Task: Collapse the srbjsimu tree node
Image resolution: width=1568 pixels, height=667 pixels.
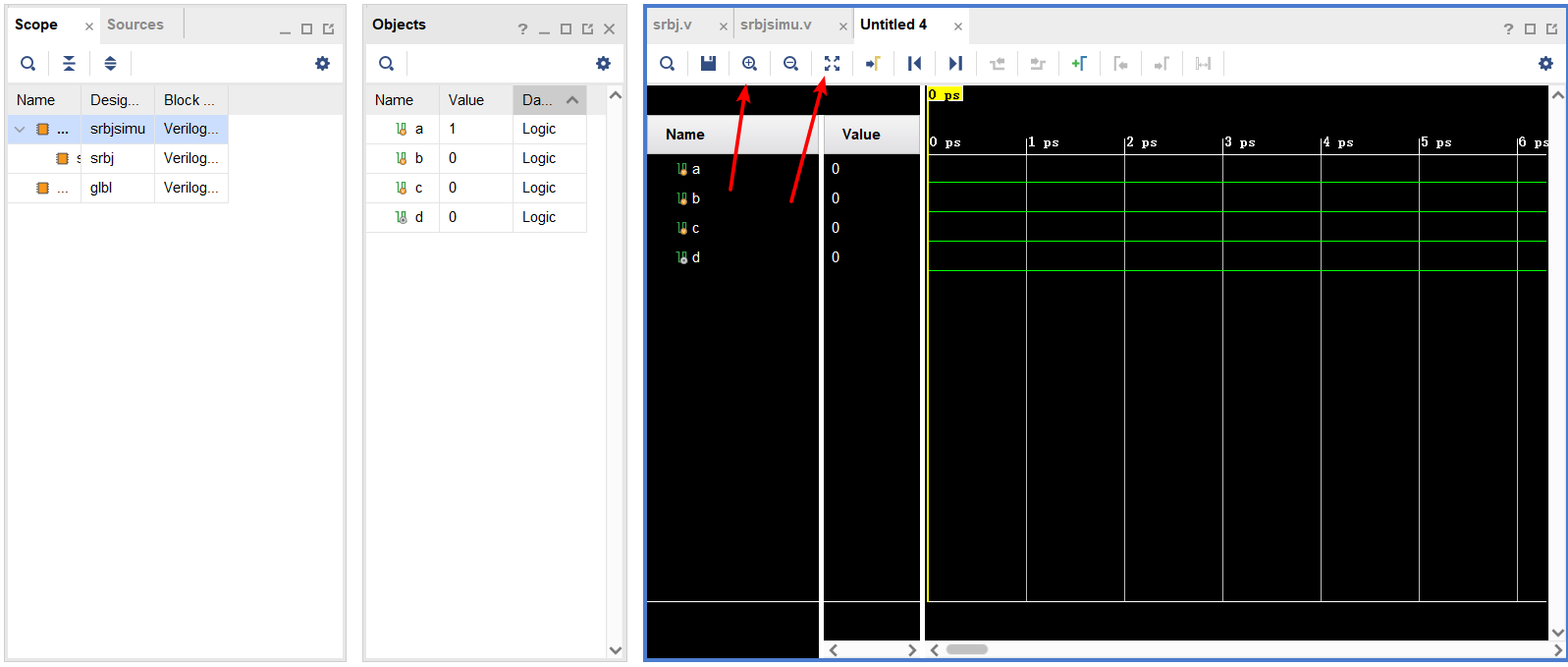Action: coord(20,129)
